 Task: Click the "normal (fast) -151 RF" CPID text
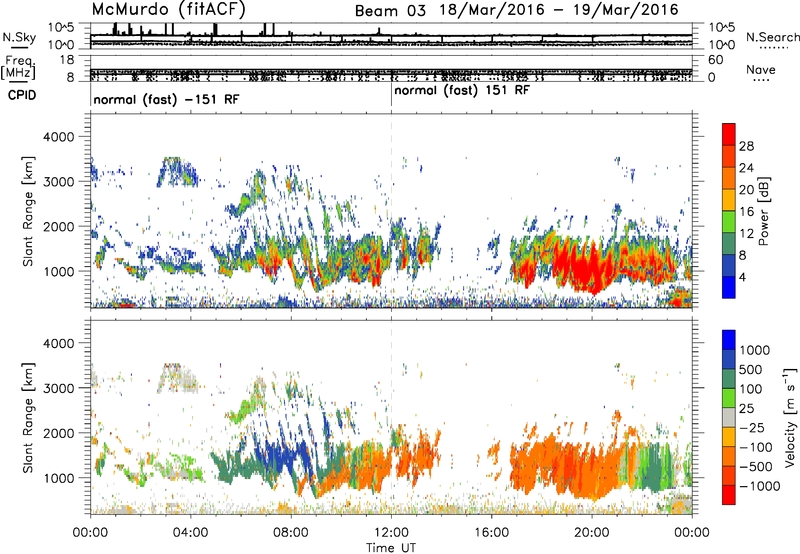pyautogui.click(x=166, y=99)
